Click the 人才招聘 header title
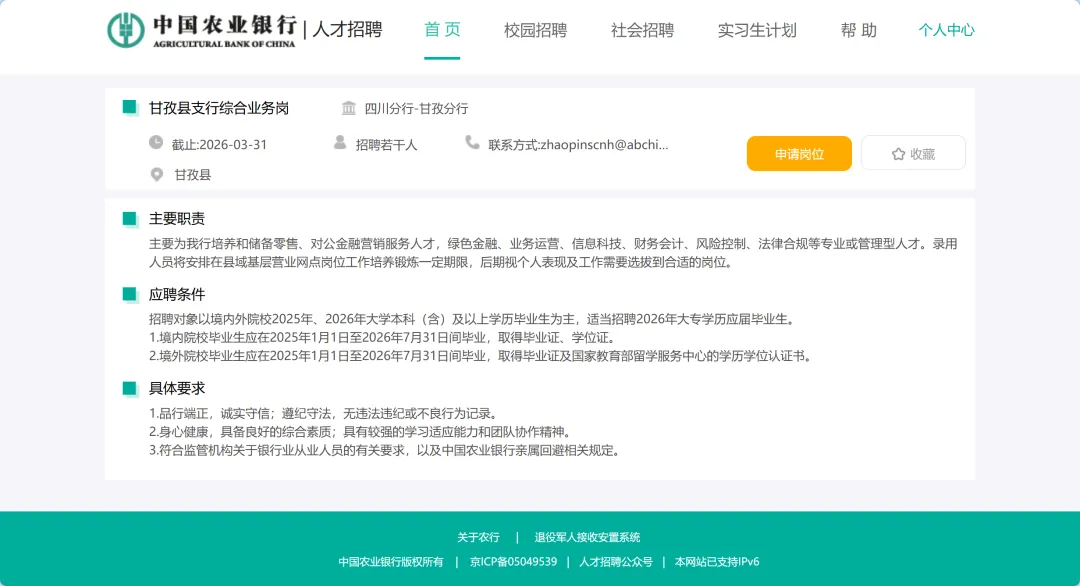The image size is (1080, 586). [x=347, y=30]
